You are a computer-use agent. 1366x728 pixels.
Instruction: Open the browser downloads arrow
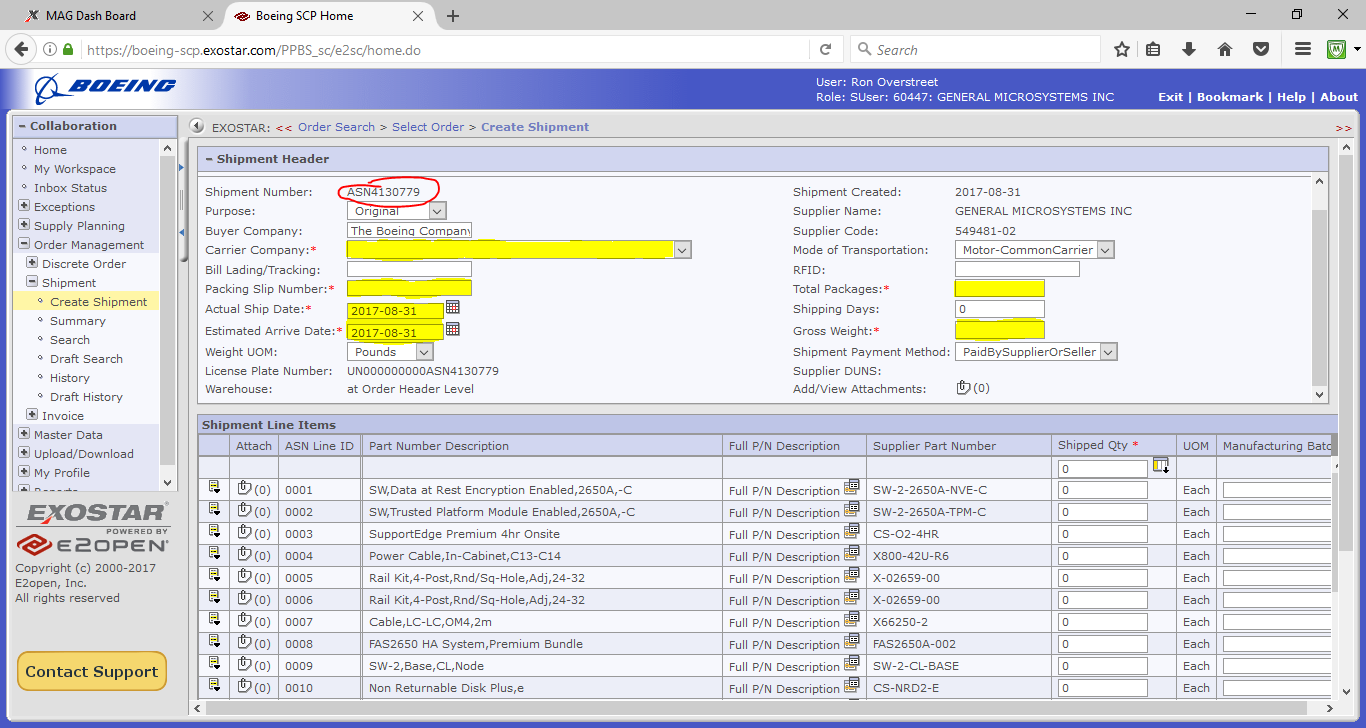[x=1189, y=50]
